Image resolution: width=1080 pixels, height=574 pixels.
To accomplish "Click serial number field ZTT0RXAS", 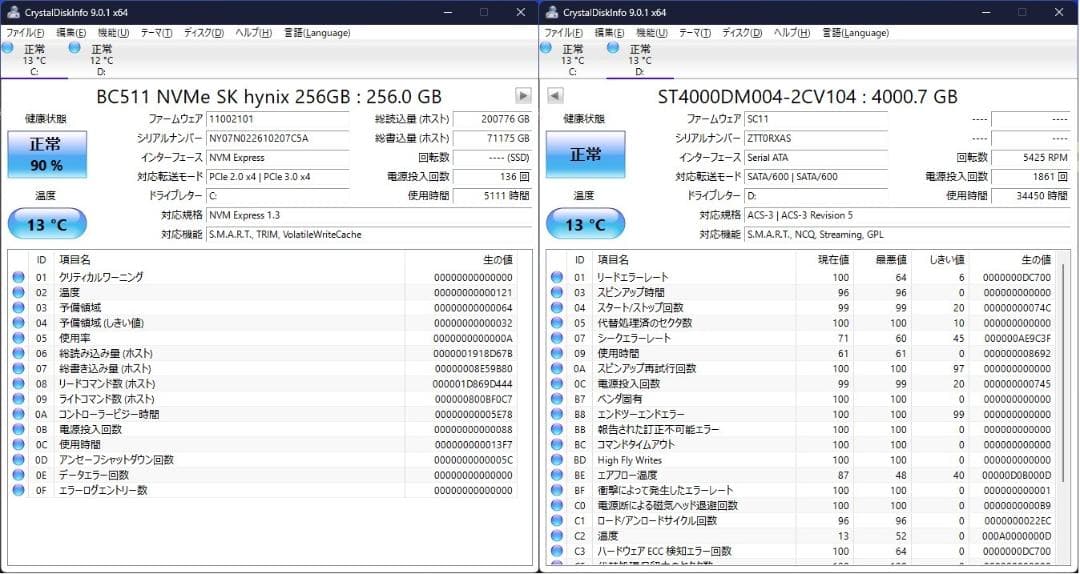I will [816, 139].
